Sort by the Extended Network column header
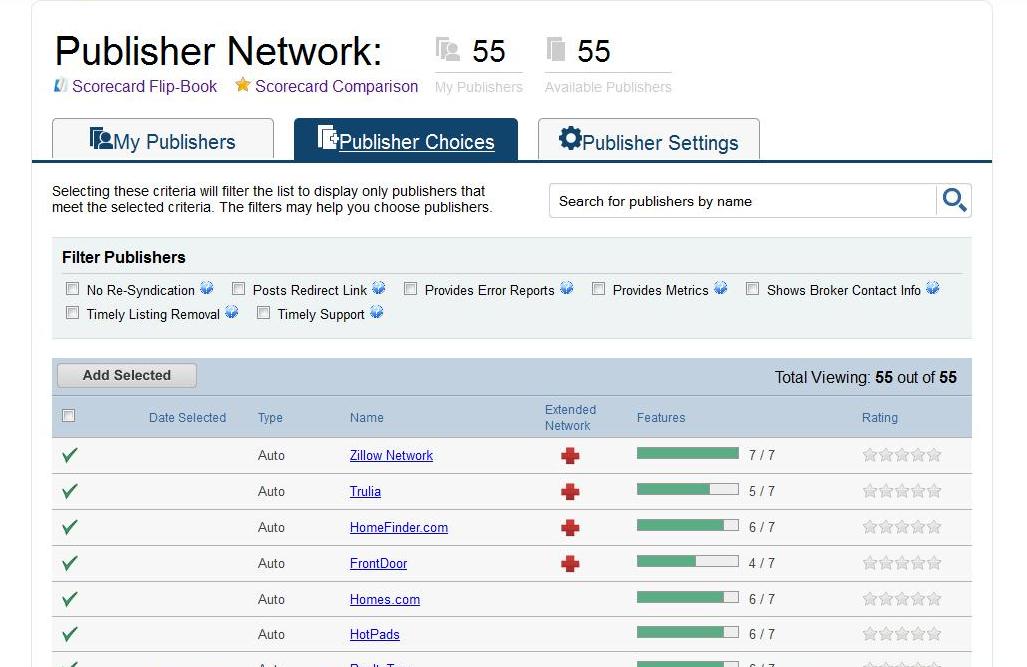This screenshot has height=667, width=1027. 570,417
